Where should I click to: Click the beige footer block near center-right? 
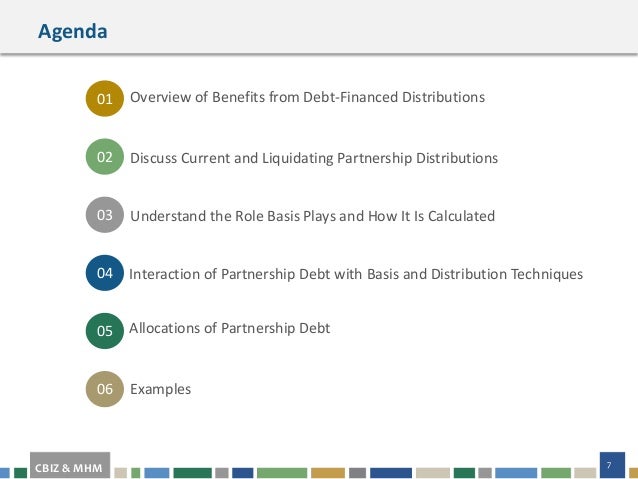(x=433, y=473)
